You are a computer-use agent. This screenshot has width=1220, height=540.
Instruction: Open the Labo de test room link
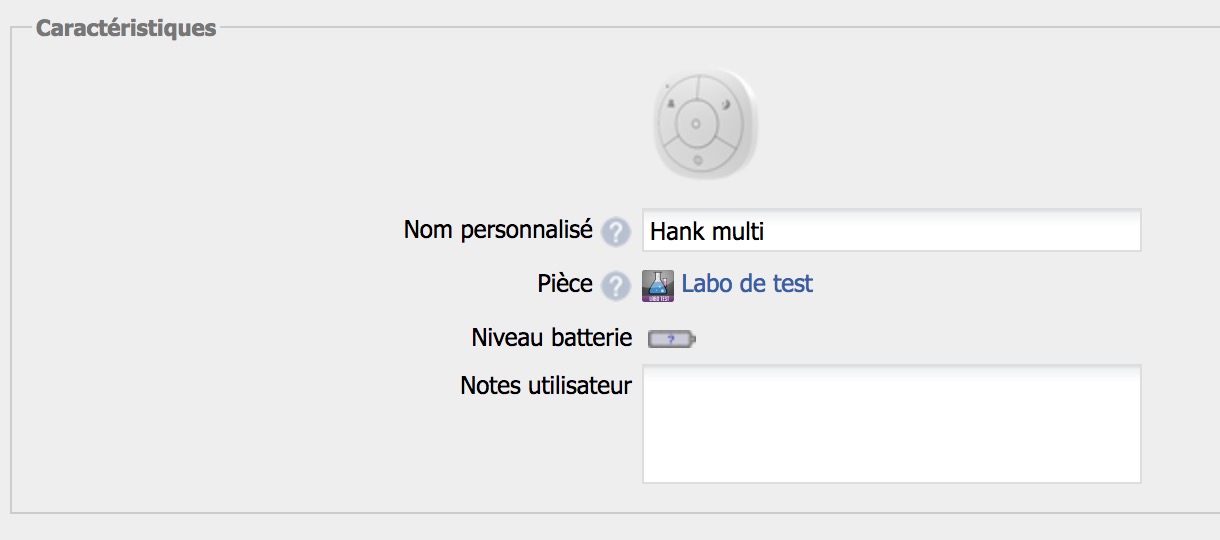pyautogui.click(x=747, y=284)
